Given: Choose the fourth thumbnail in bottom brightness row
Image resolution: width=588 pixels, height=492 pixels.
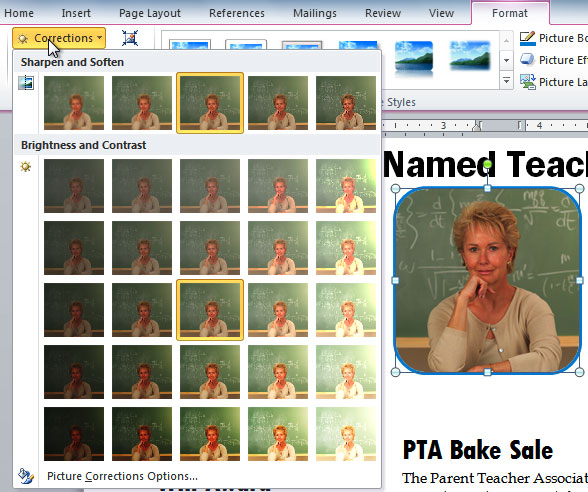Looking at the screenshot, I should point(278,434).
